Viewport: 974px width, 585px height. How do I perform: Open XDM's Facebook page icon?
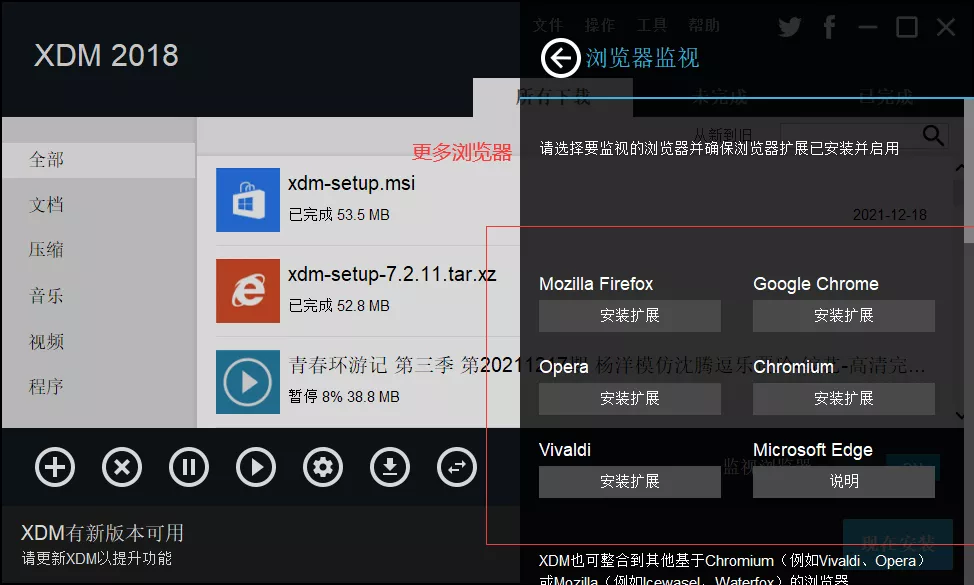(829, 27)
